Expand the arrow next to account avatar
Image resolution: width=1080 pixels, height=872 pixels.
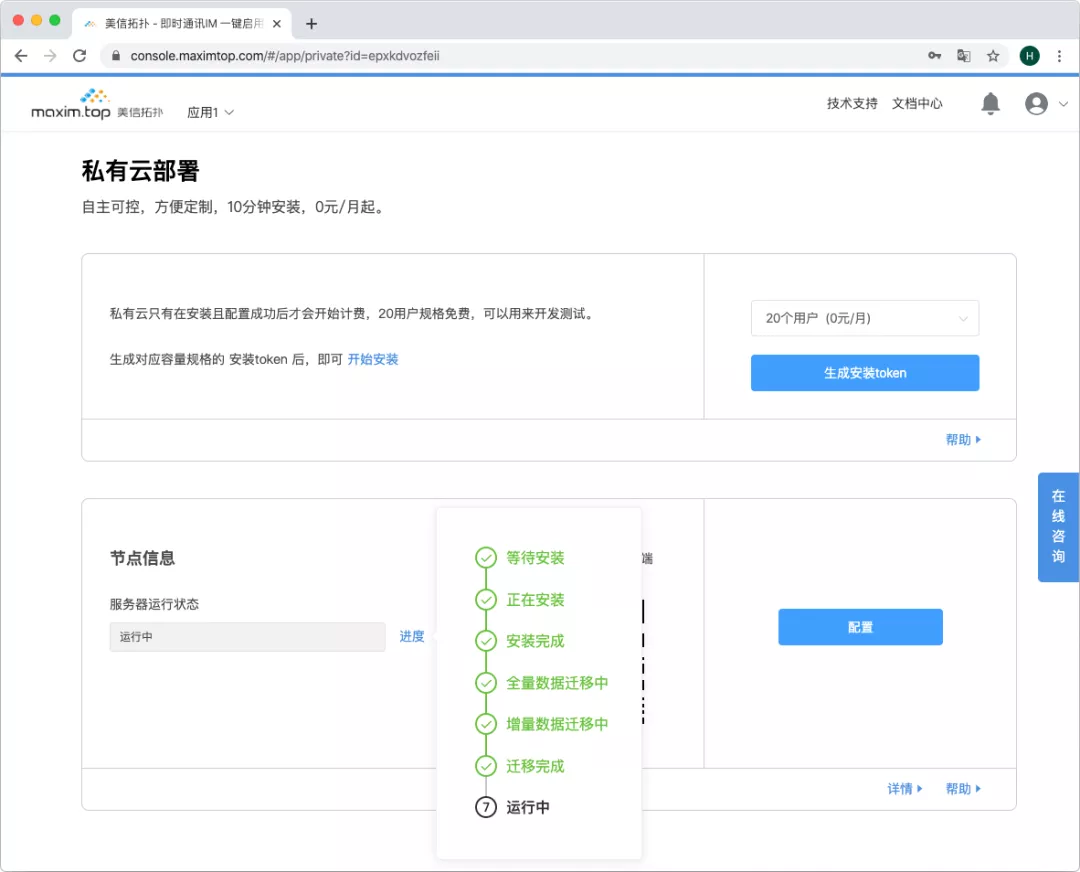(1063, 104)
